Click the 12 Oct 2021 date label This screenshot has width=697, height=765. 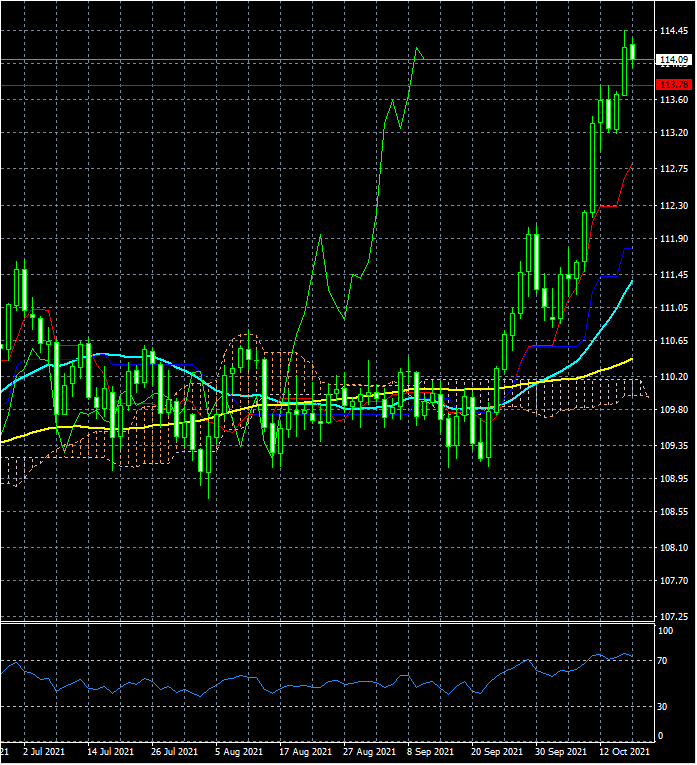tap(624, 752)
